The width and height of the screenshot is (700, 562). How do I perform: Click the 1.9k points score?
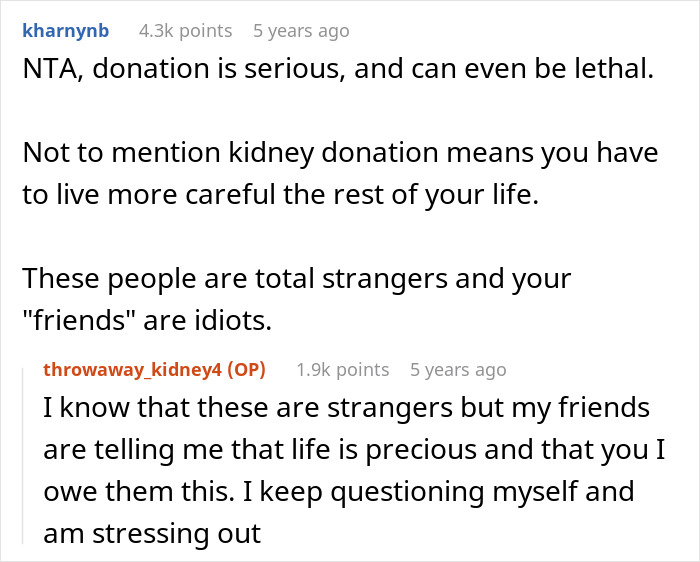tap(342, 370)
